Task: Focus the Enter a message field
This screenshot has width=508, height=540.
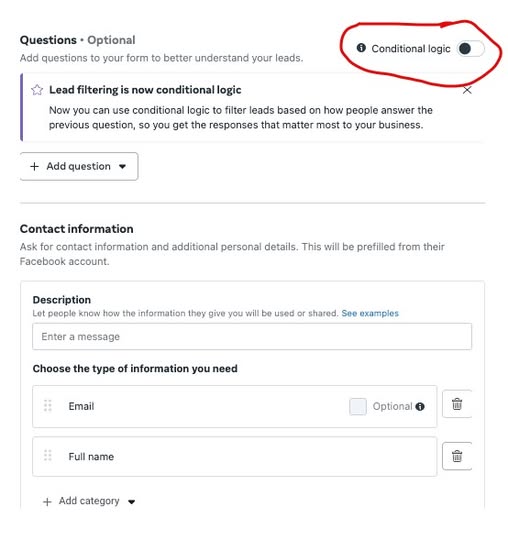Action: pos(252,336)
